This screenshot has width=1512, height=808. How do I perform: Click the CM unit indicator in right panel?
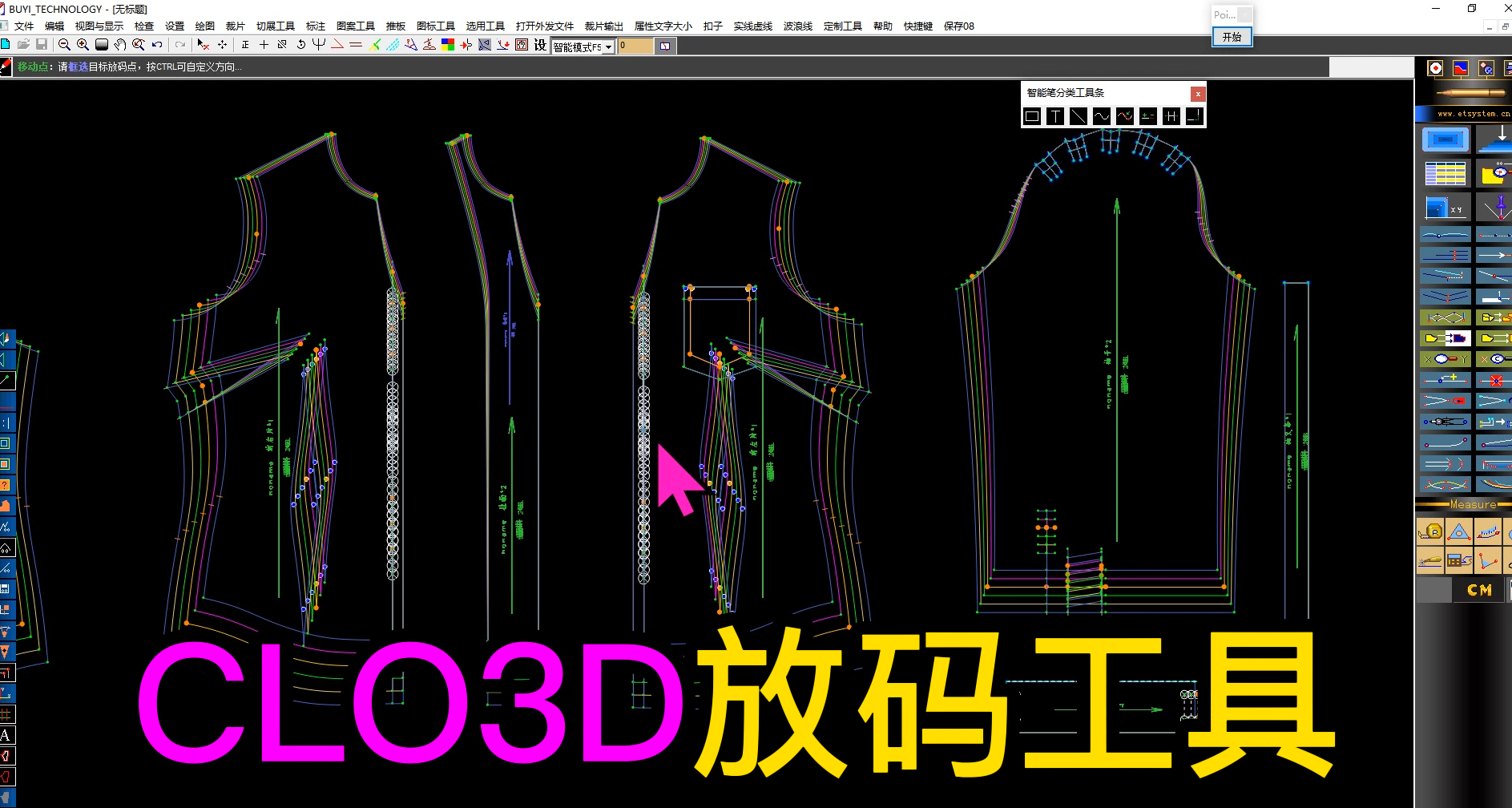click(x=1479, y=589)
